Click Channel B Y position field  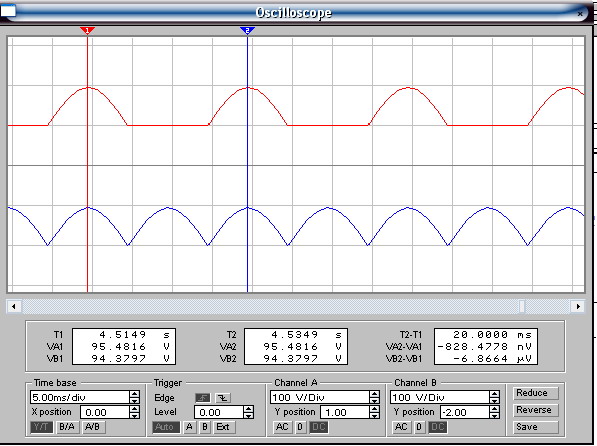coord(465,412)
